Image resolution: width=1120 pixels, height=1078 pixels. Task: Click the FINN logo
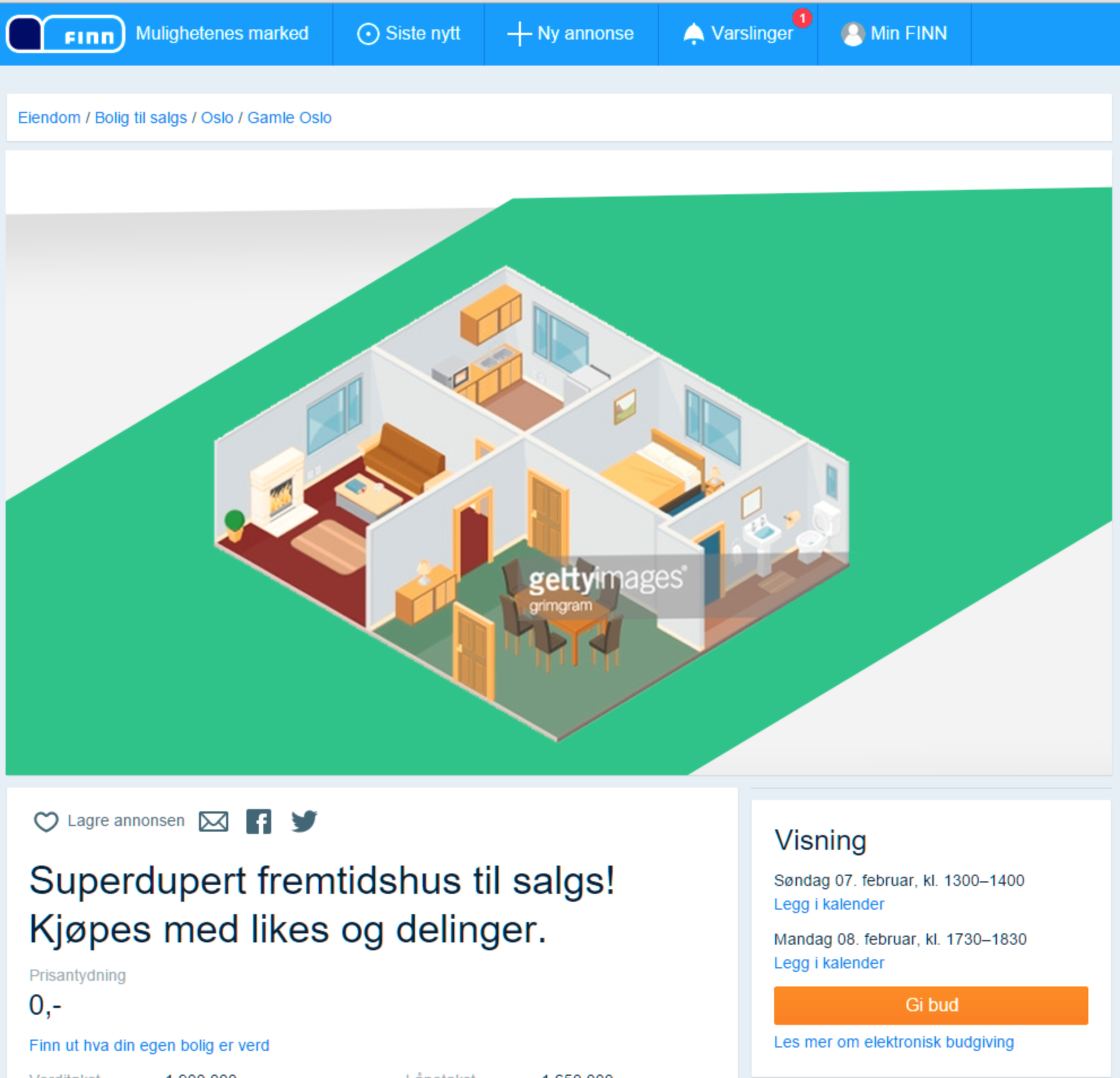(65, 34)
